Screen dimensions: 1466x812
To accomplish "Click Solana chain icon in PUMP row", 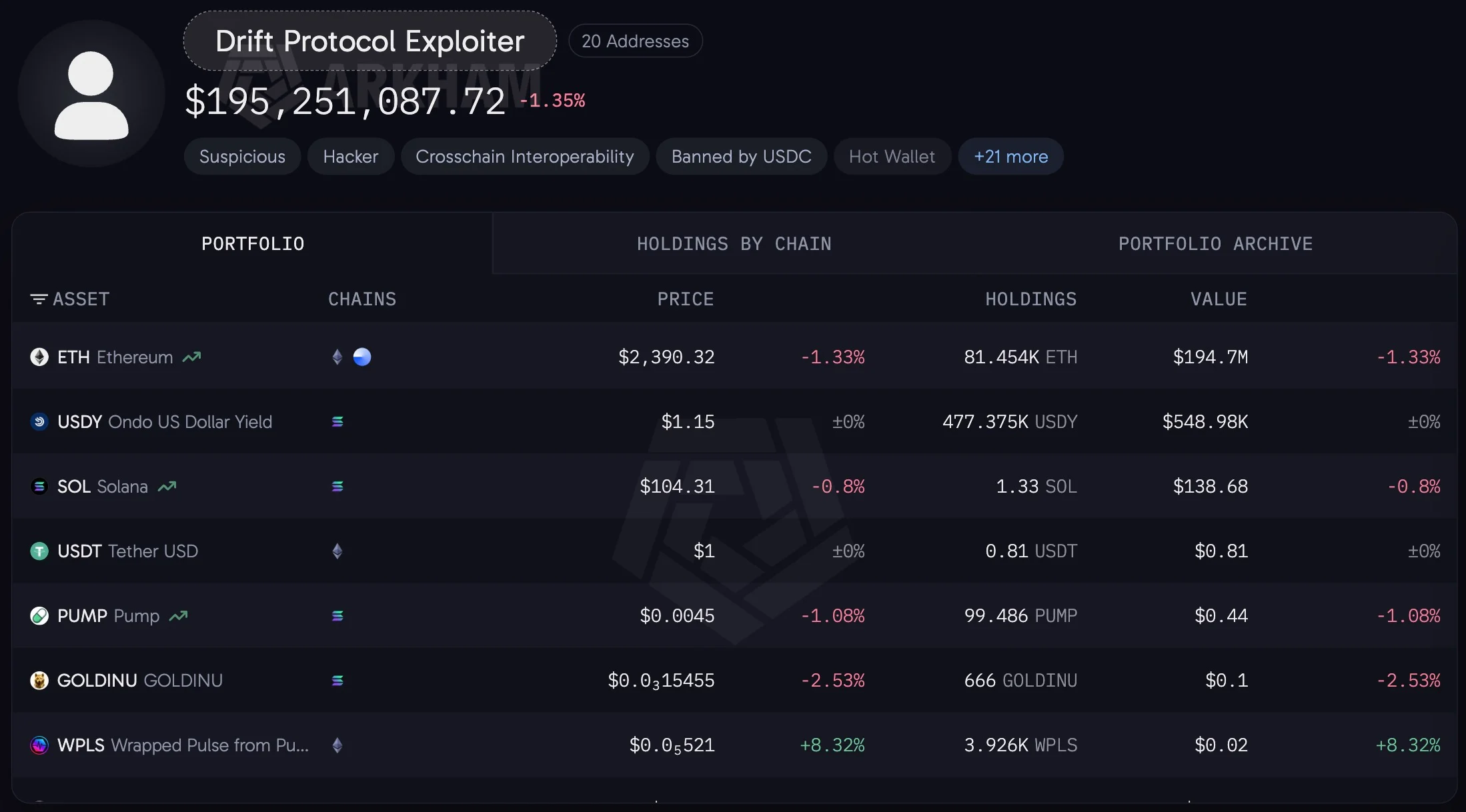I will point(337,616).
